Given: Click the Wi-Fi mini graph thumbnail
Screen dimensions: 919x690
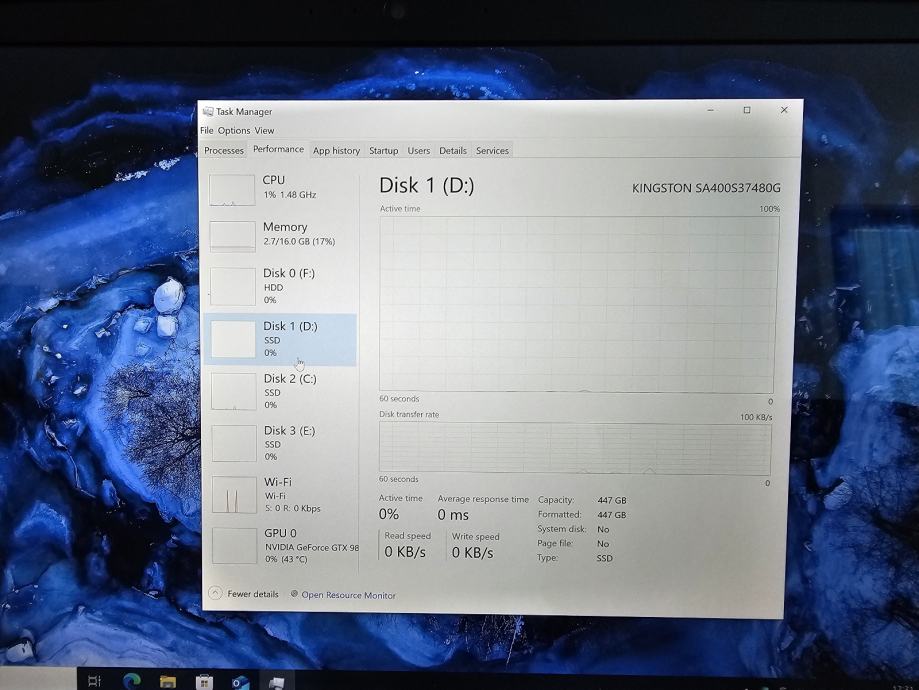Looking at the screenshot, I should point(234,495).
